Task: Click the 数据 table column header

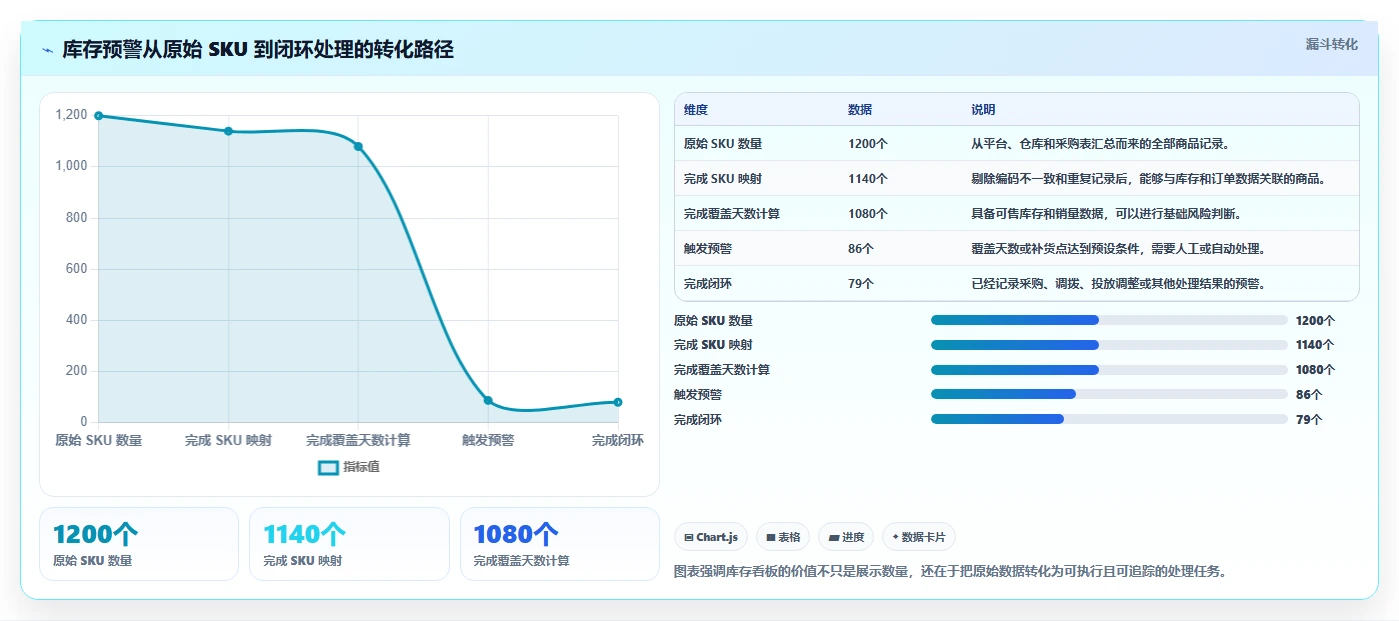Action: (x=860, y=110)
